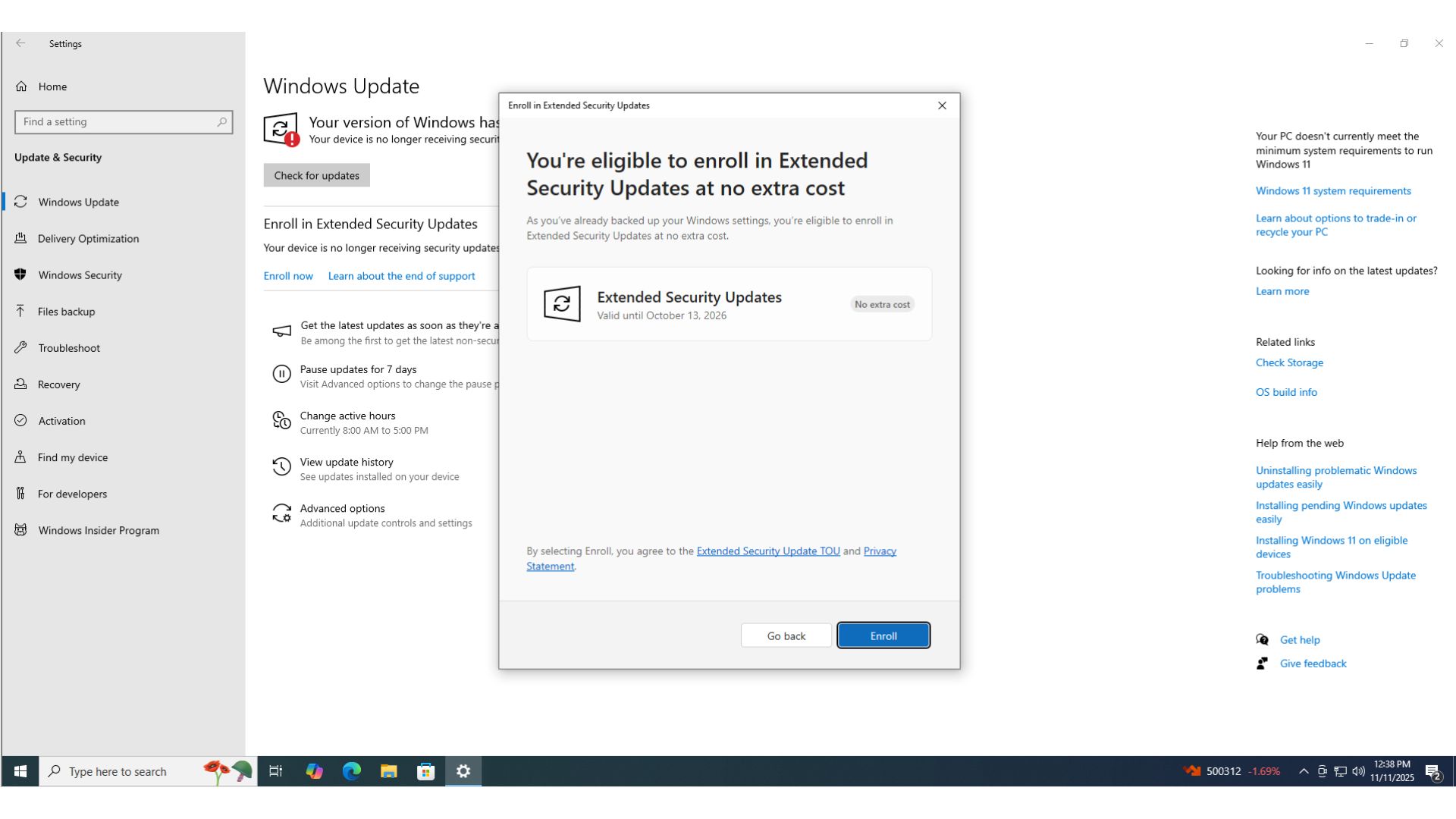Select Troubleshoot in the sidebar
The image size is (1456, 819).
69,347
